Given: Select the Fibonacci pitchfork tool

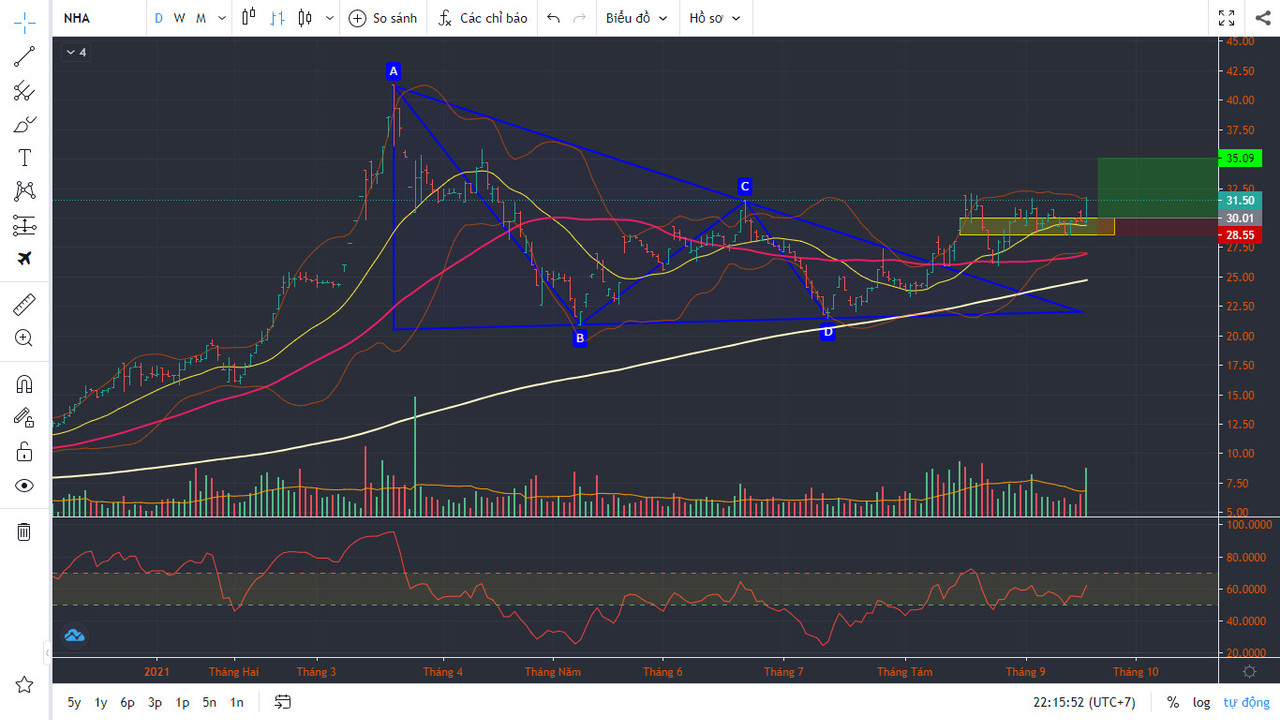Looking at the screenshot, I should 24,91.
